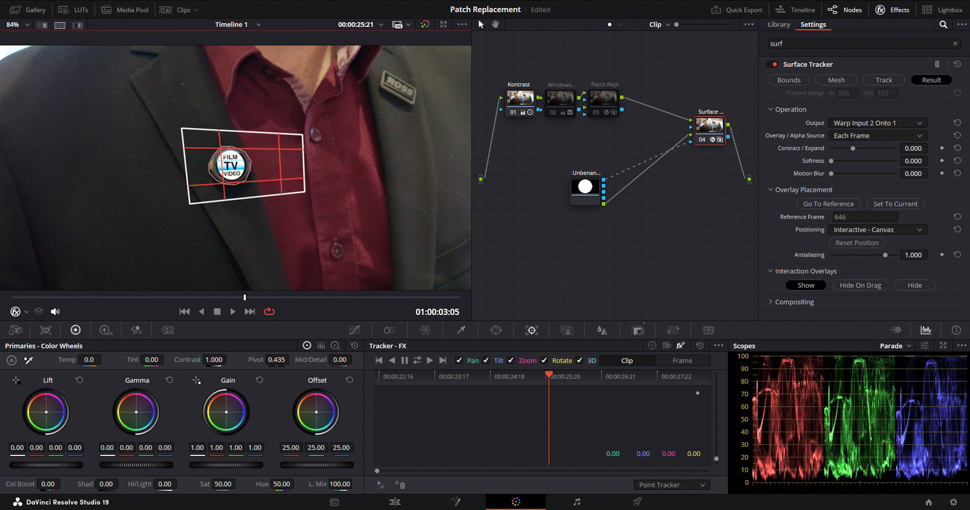Open the Positioning dropdown
Viewport: 970px width, 510px height.
(x=877, y=230)
